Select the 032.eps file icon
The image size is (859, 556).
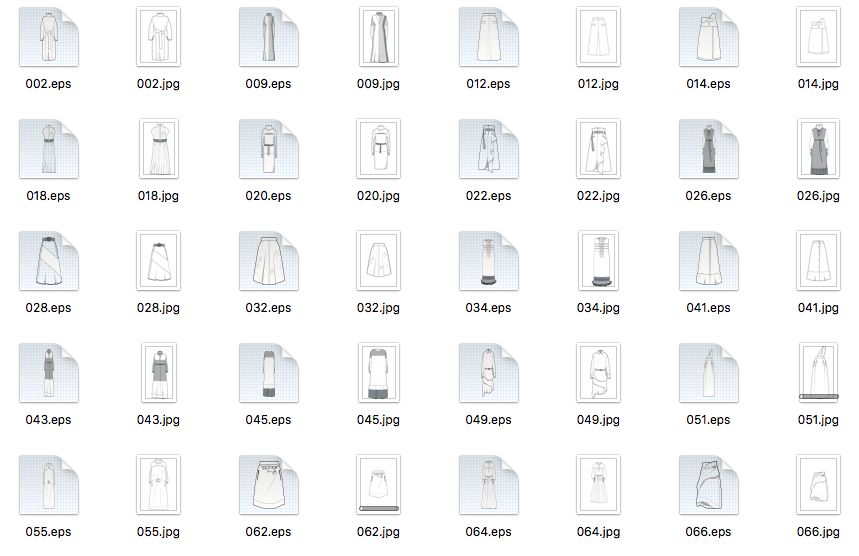tap(269, 261)
